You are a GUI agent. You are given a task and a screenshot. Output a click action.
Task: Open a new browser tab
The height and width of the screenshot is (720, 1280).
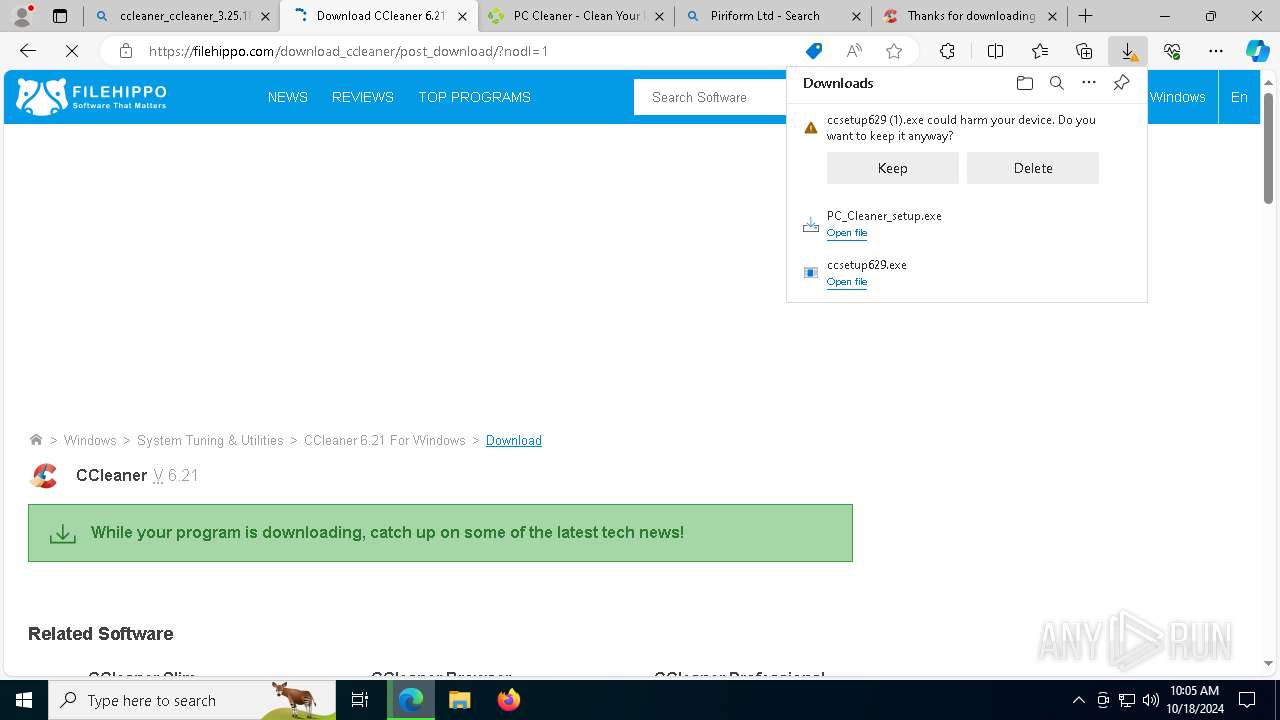point(1086,16)
